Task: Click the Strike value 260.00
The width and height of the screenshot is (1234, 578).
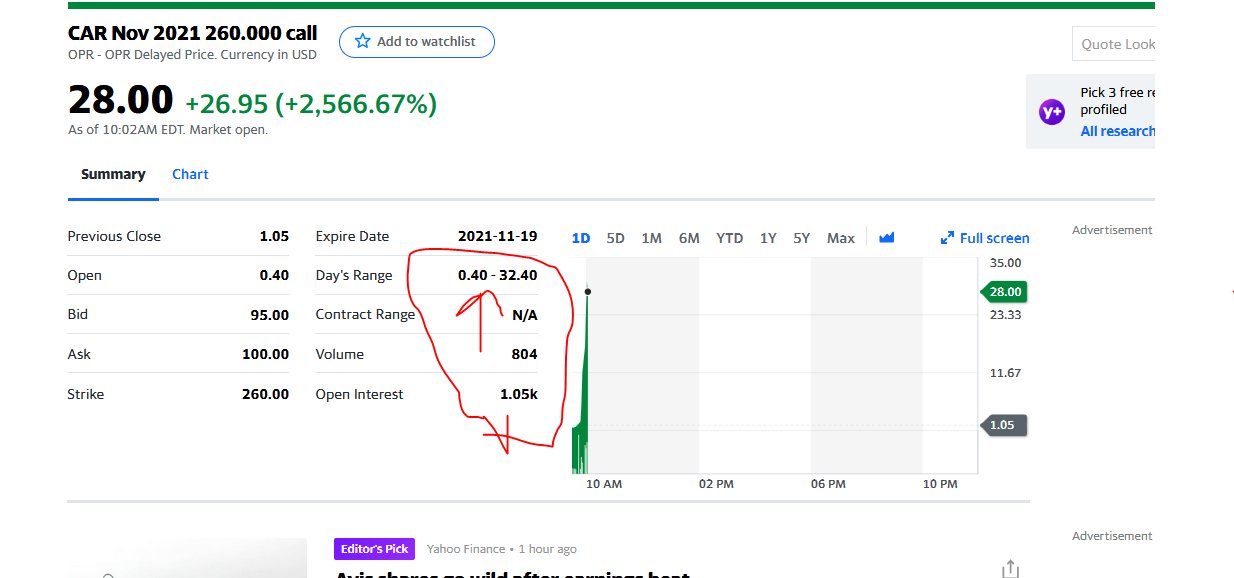Action: point(266,394)
